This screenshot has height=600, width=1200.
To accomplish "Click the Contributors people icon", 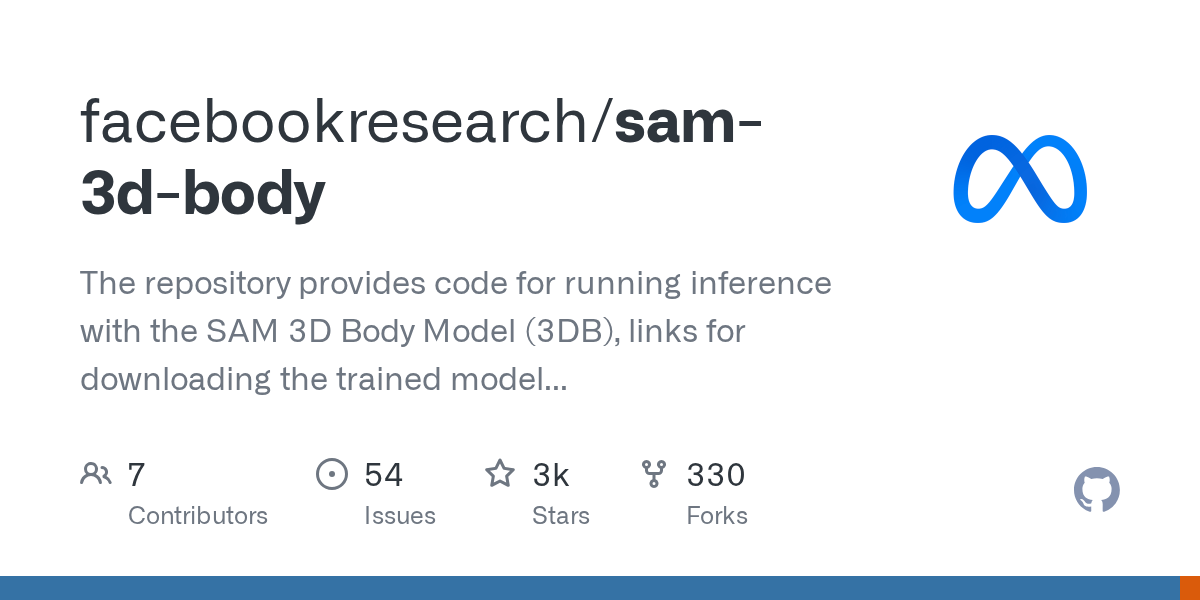I will point(96,474).
